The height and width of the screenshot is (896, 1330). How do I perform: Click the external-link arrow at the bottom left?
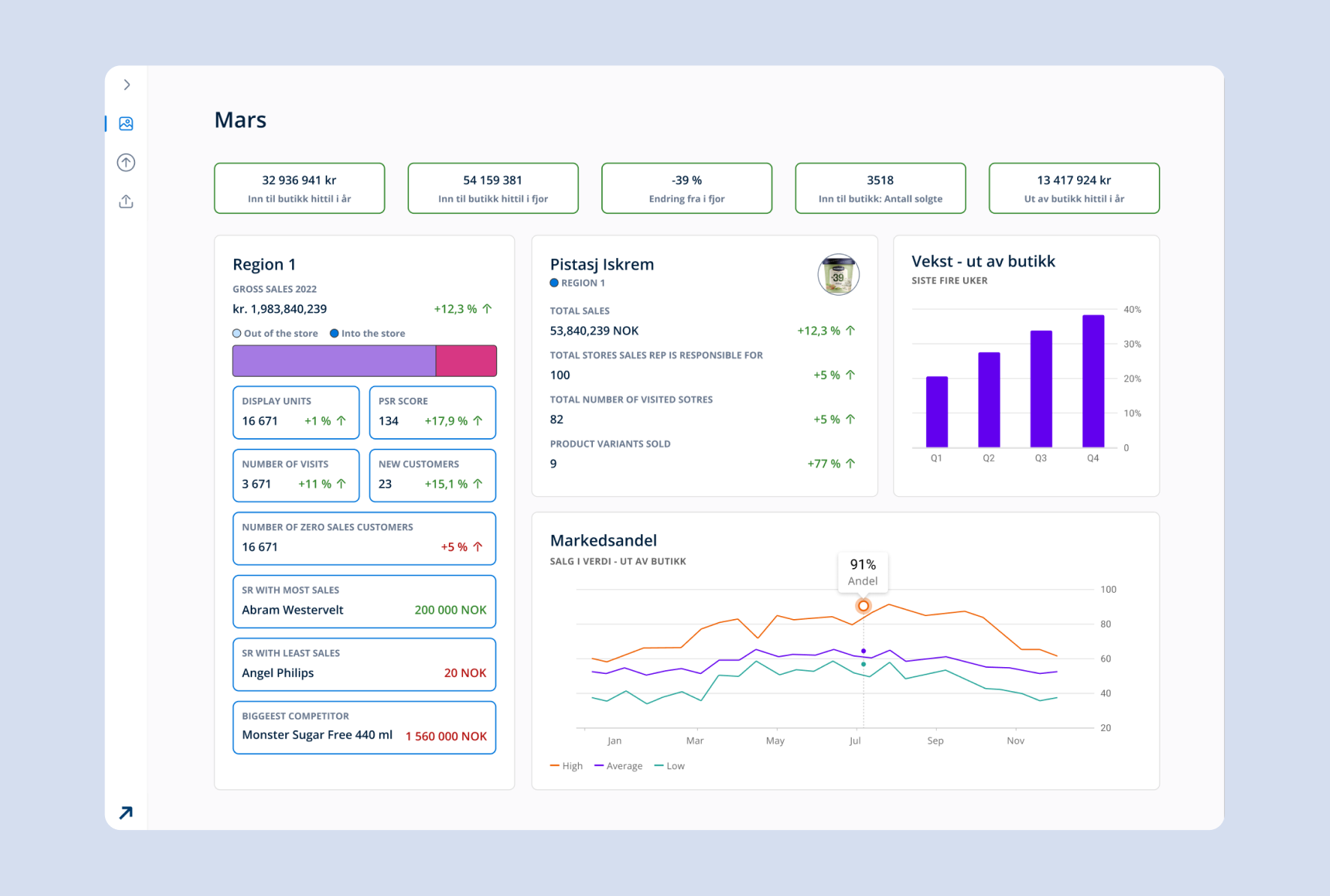click(125, 812)
